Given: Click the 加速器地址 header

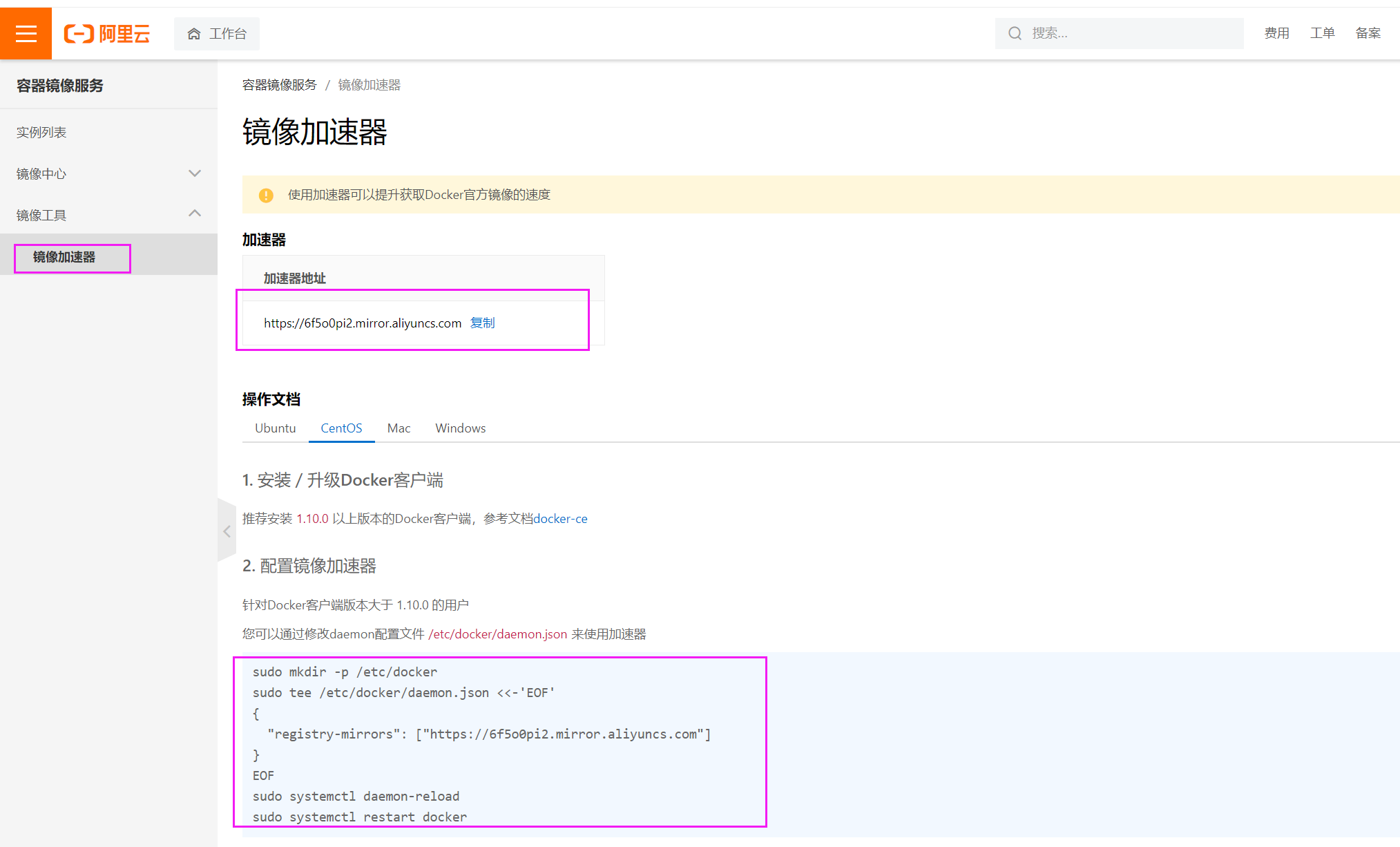Looking at the screenshot, I should tap(295, 278).
